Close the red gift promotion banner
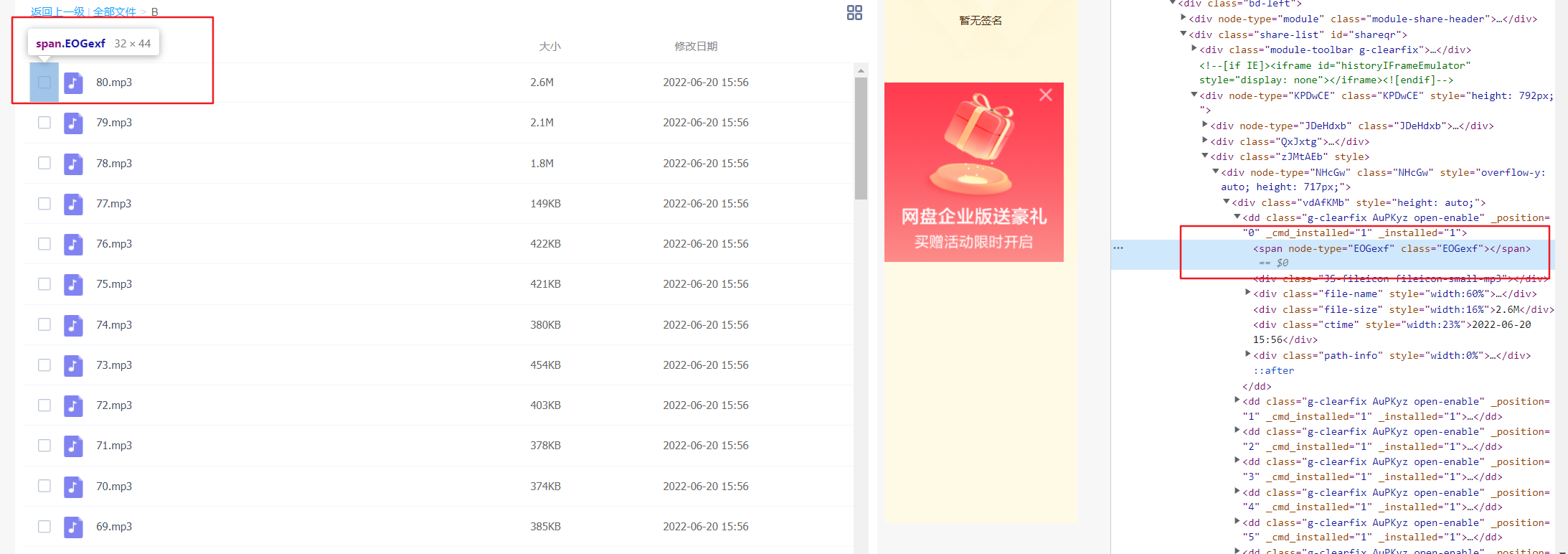The width and height of the screenshot is (1568, 554). click(1046, 95)
